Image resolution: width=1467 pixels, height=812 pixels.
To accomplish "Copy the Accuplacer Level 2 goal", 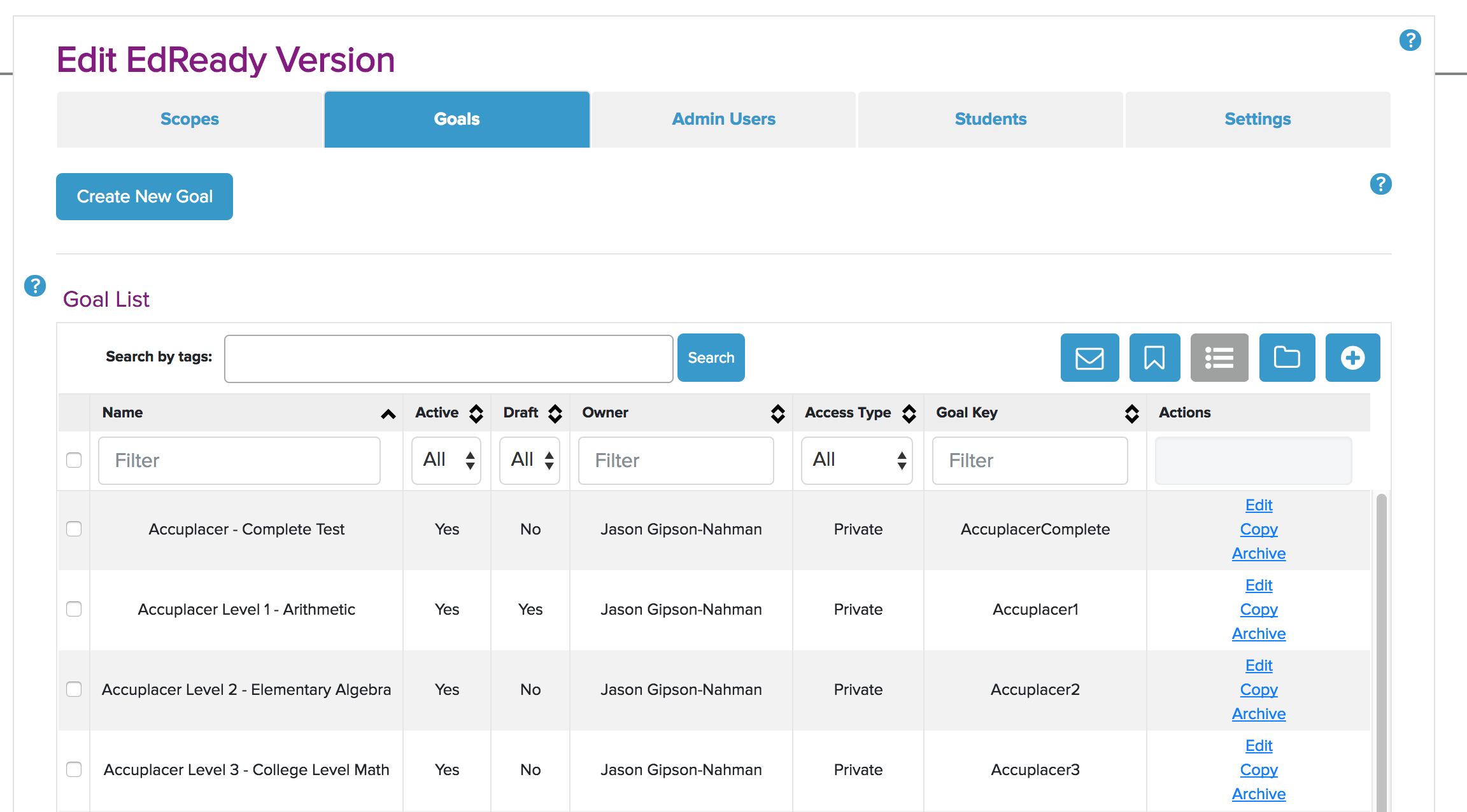I will 1259,690.
